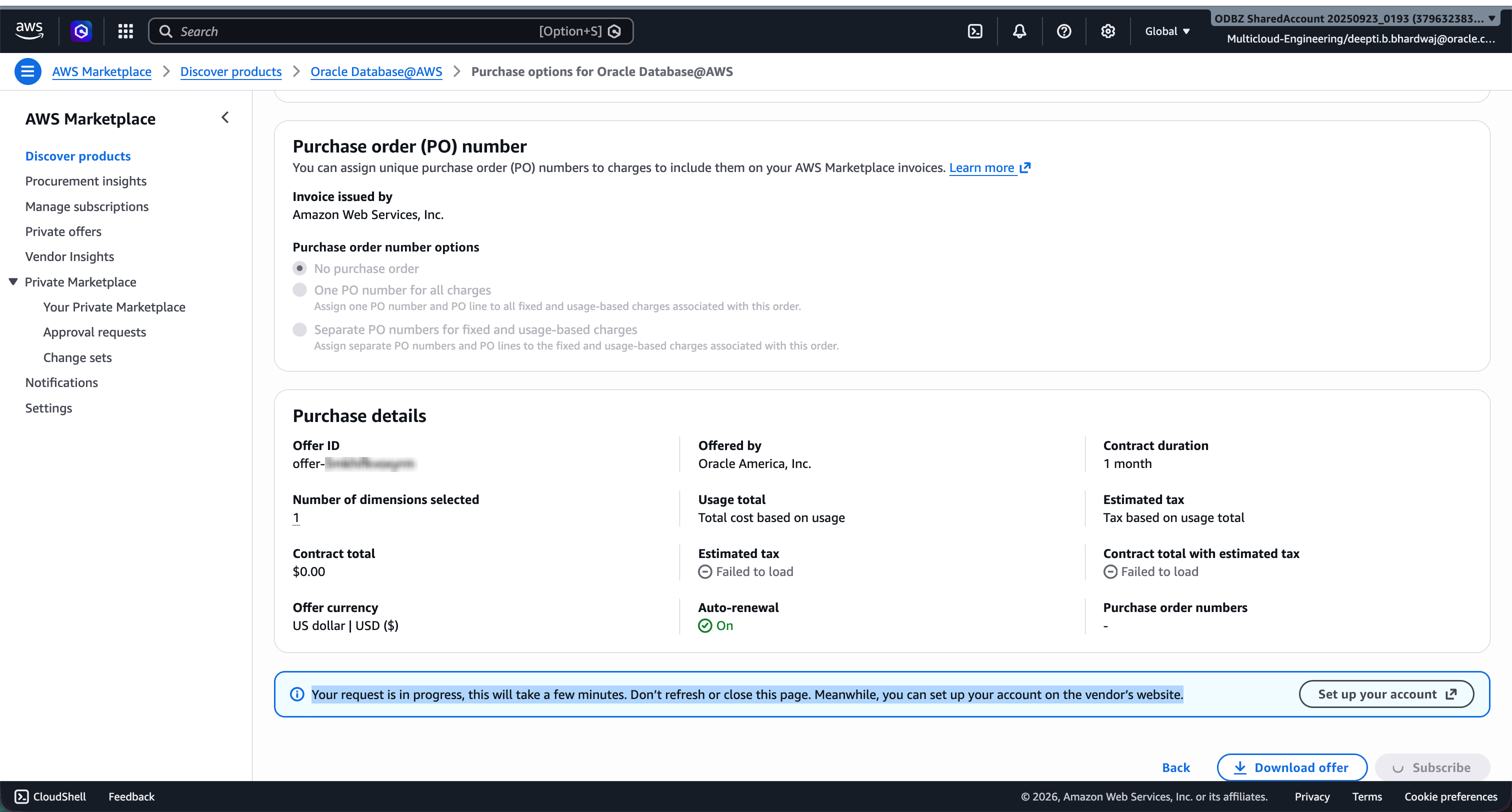Screen dimensions: 1512x812
Task: Open Procurement insights
Action: (x=85, y=181)
